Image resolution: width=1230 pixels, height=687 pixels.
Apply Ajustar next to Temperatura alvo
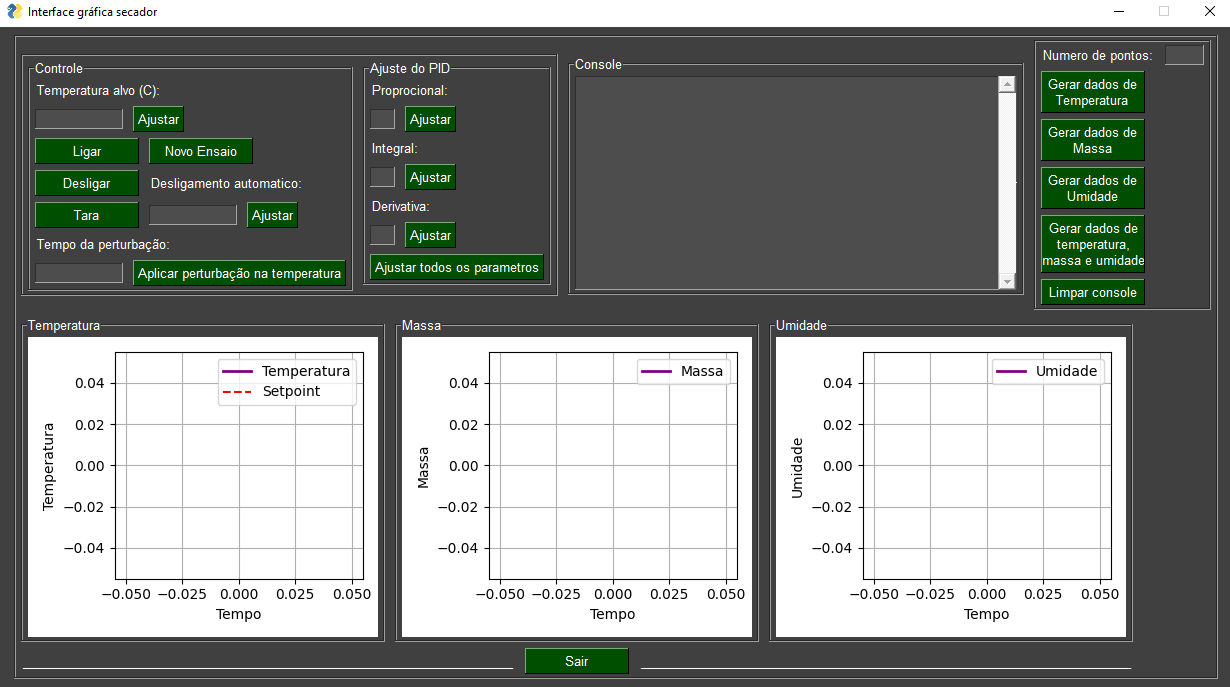(x=157, y=118)
